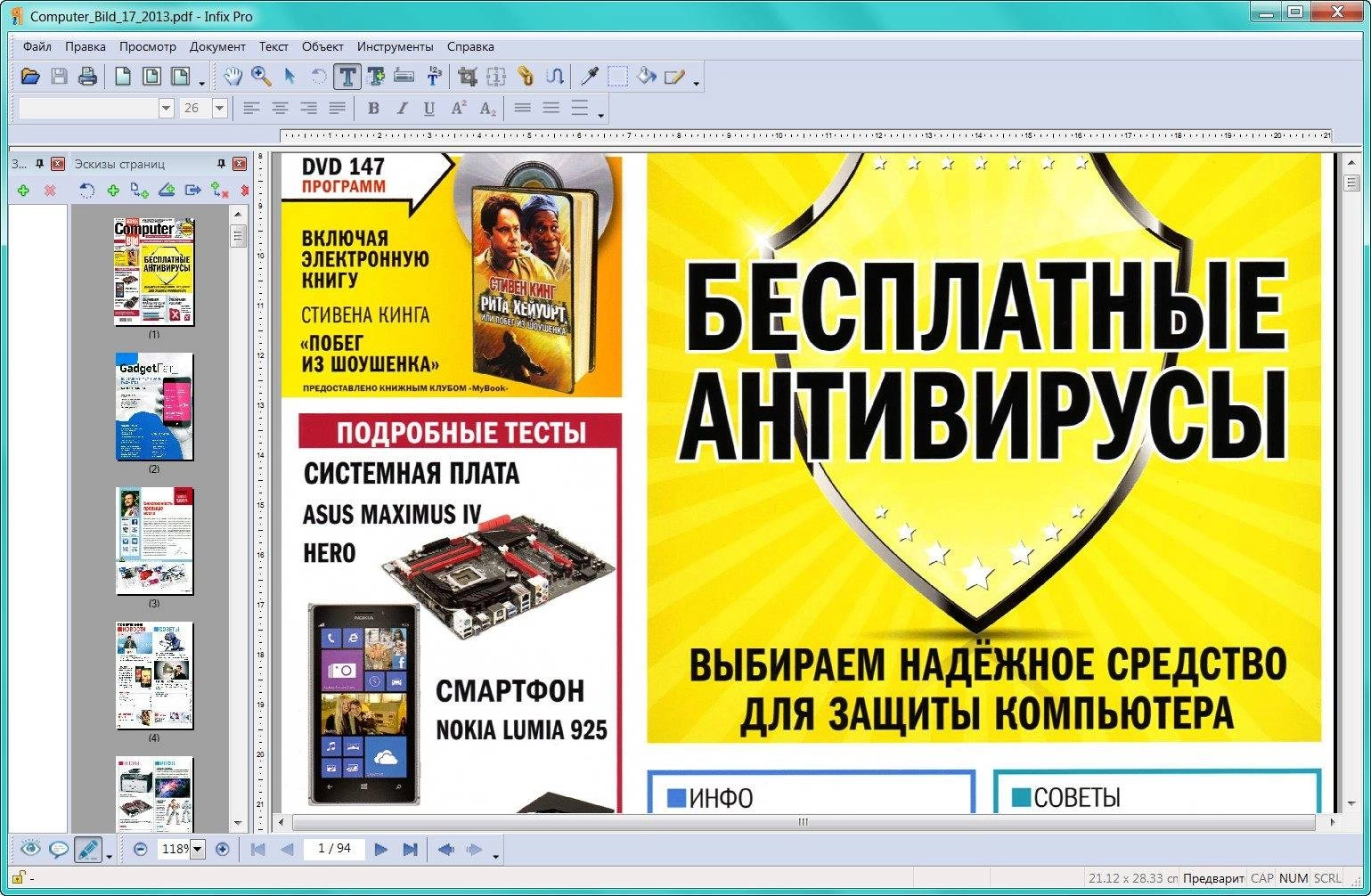Select the Link chain tool

point(526,77)
